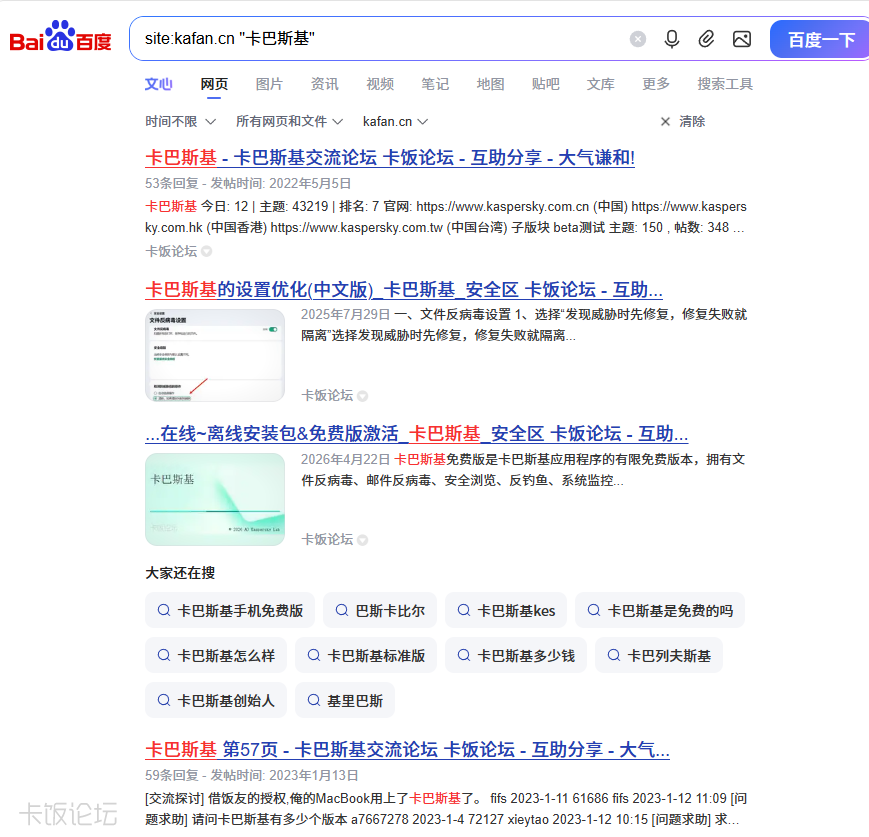This screenshot has width=869, height=837.
Task: Search related term 卡巴斯基多少钱
Action: click(516, 655)
